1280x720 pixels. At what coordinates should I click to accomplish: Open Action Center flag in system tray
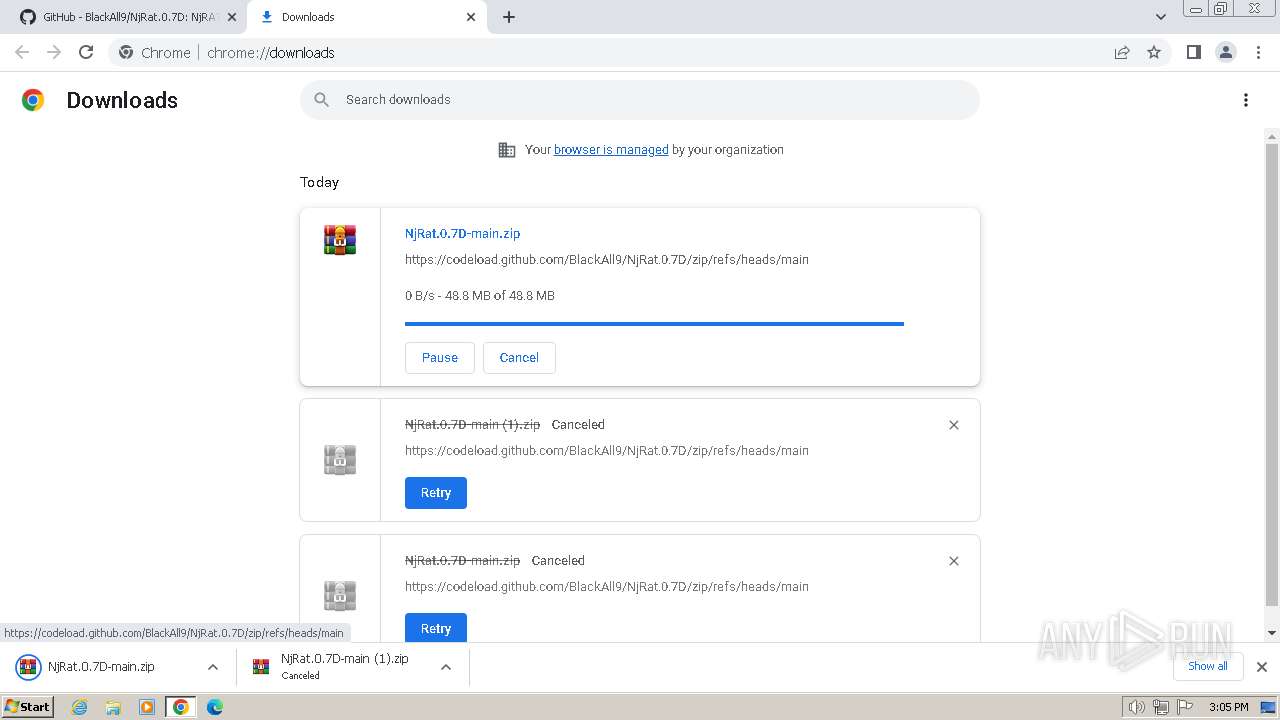pos(1185,707)
